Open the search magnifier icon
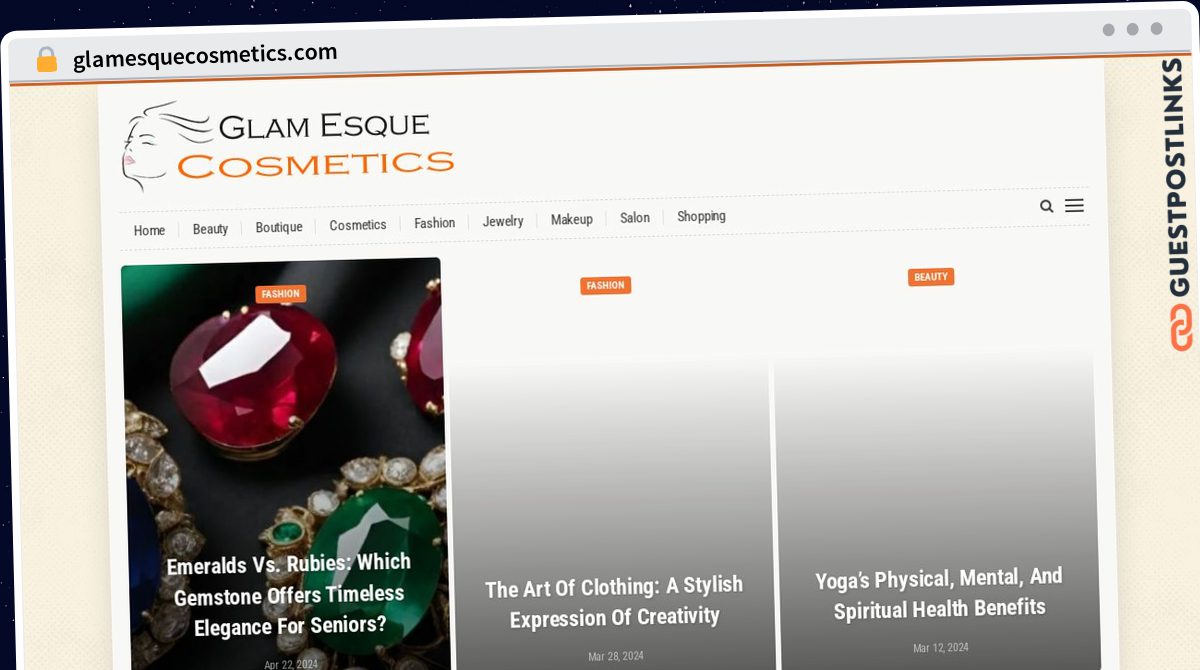 [x=1046, y=206]
